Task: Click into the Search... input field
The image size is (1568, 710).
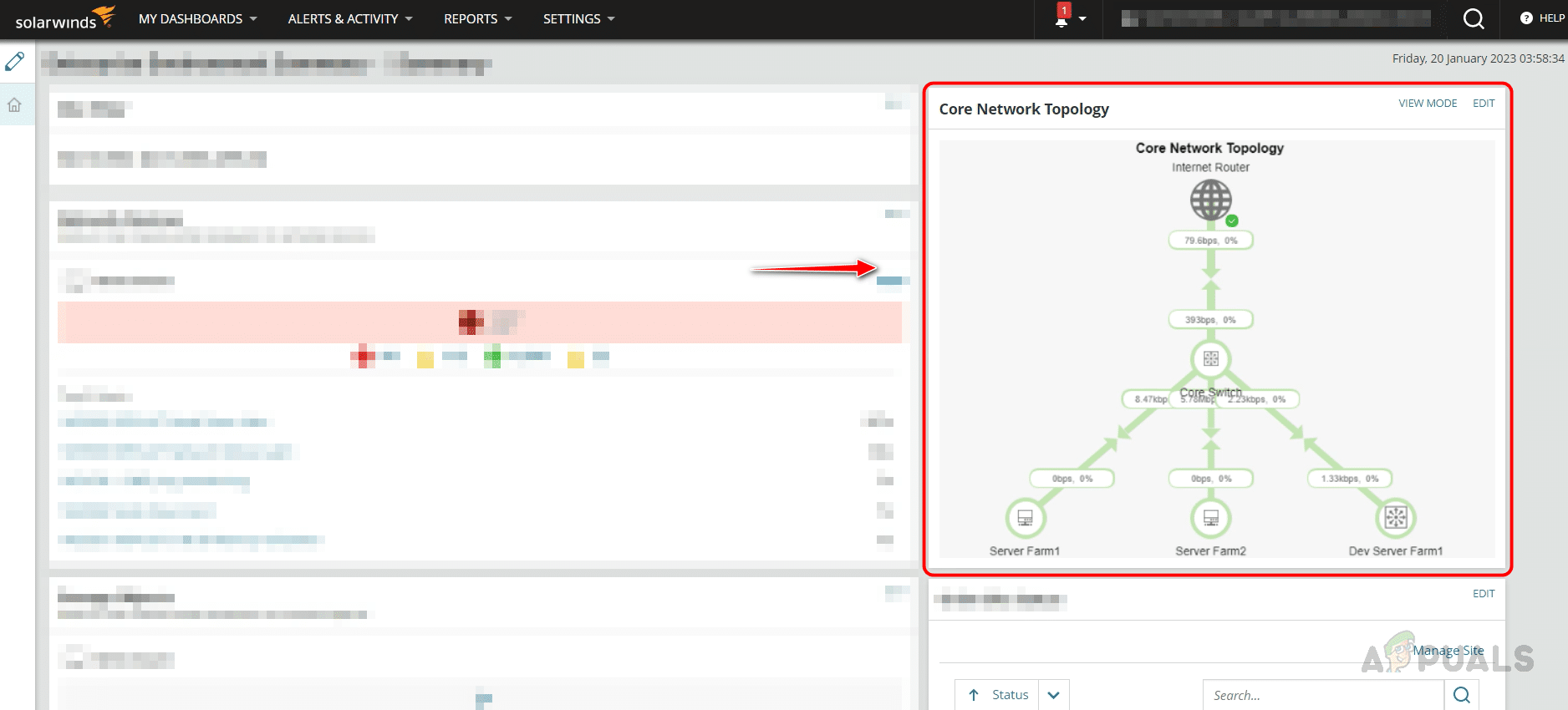Action: tap(1324, 695)
